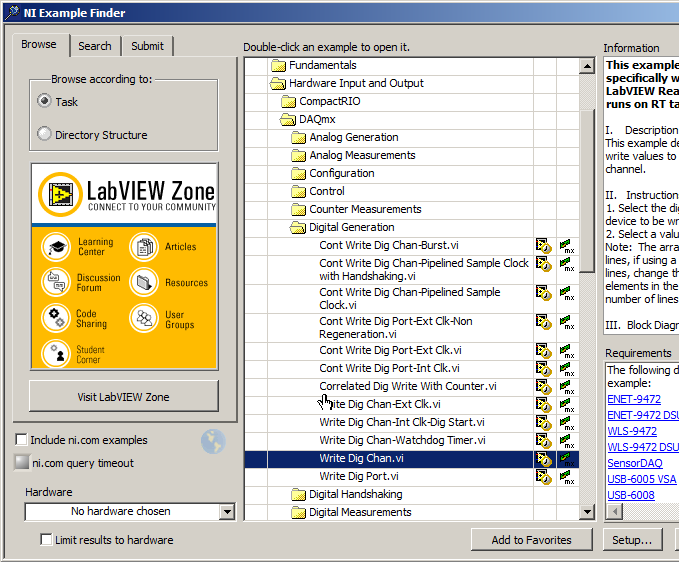This screenshot has width=679, height=562.
Task: Collapse the Digital Generation folder
Action: point(297,227)
